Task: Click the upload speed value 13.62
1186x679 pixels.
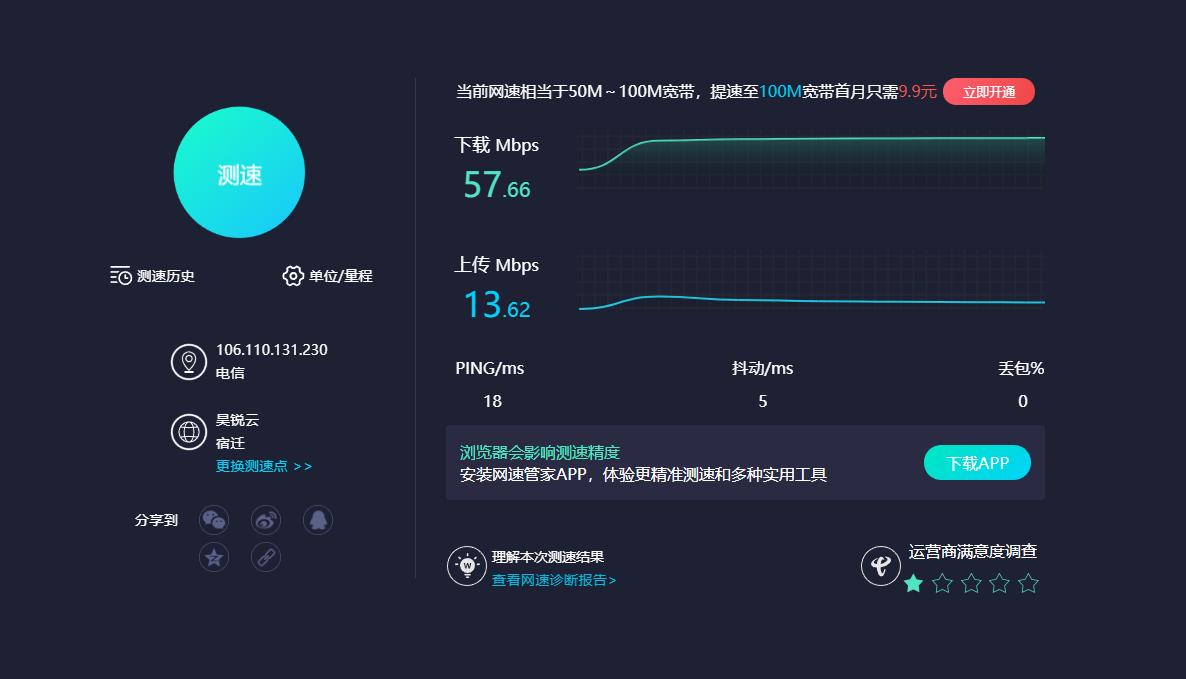Action: [x=496, y=305]
